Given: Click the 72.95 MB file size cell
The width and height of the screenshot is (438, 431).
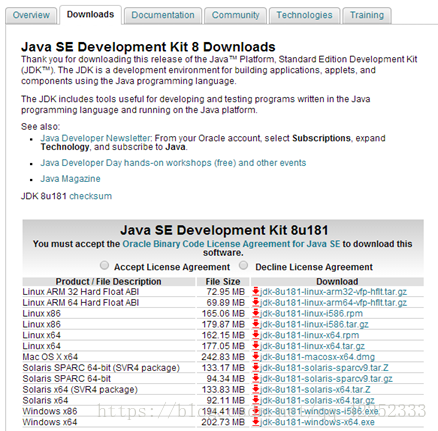Looking at the screenshot, I should click(223, 292).
